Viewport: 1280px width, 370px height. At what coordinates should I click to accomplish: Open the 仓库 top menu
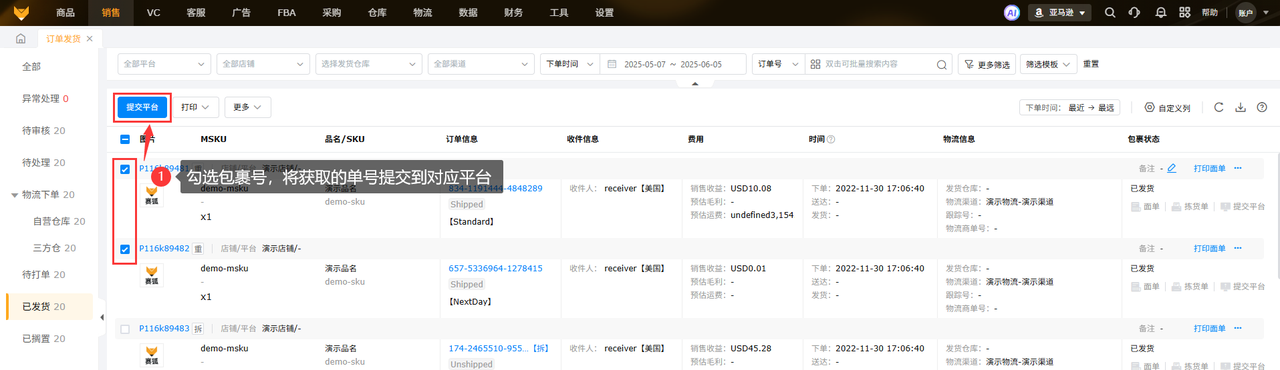pyautogui.click(x=376, y=13)
